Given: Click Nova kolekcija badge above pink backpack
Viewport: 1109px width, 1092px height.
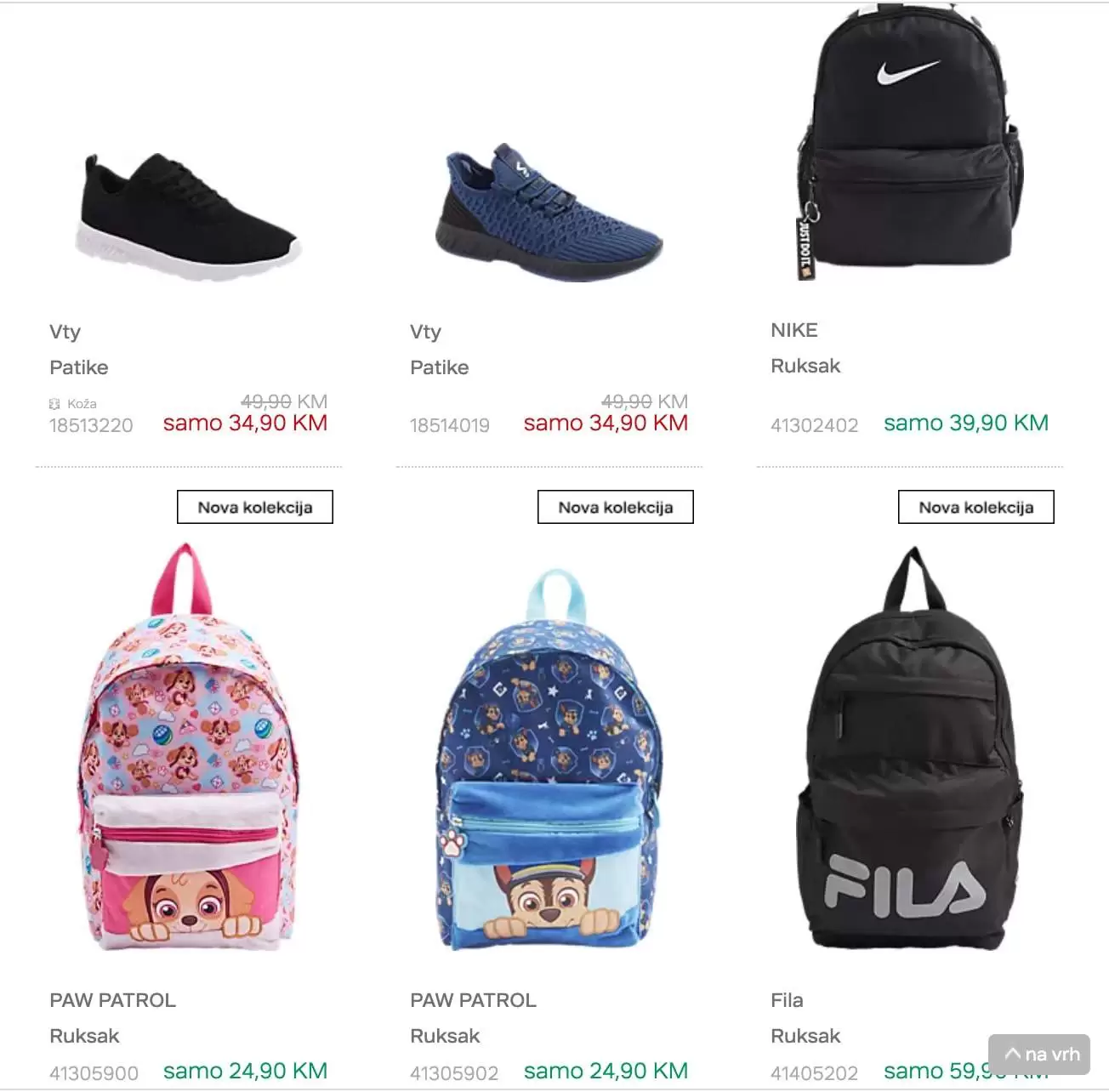Looking at the screenshot, I should tap(255, 507).
